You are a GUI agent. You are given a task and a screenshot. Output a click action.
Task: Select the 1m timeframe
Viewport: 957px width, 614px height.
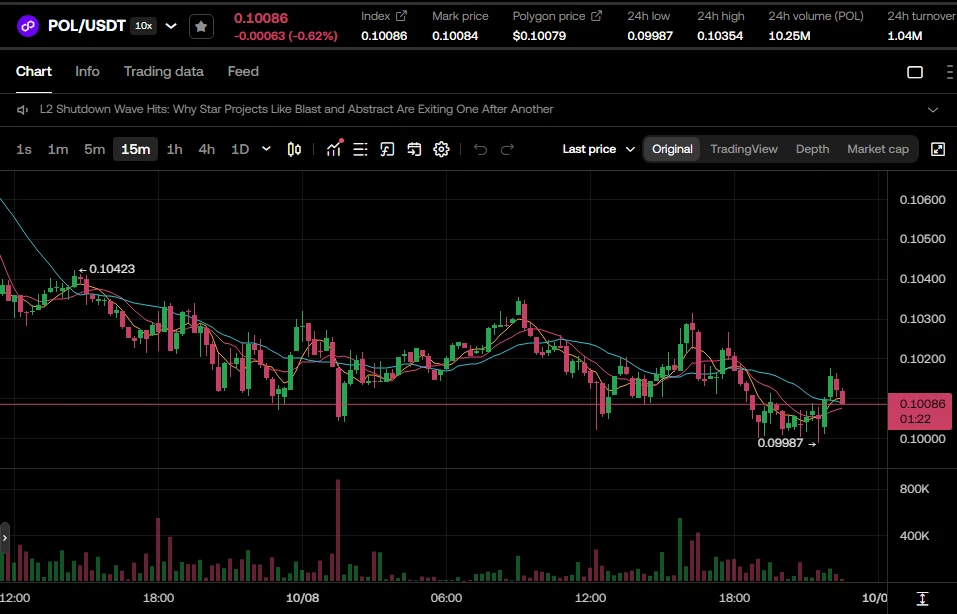tap(58, 149)
